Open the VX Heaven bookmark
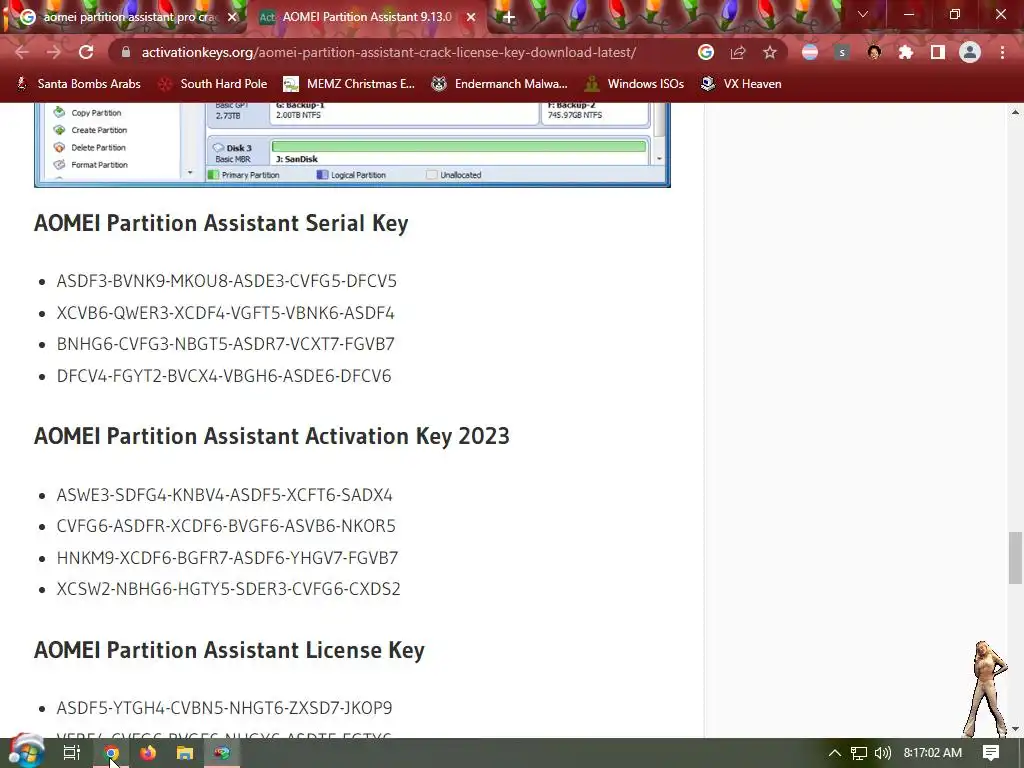The image size is (1024, 768). [741, 84]
